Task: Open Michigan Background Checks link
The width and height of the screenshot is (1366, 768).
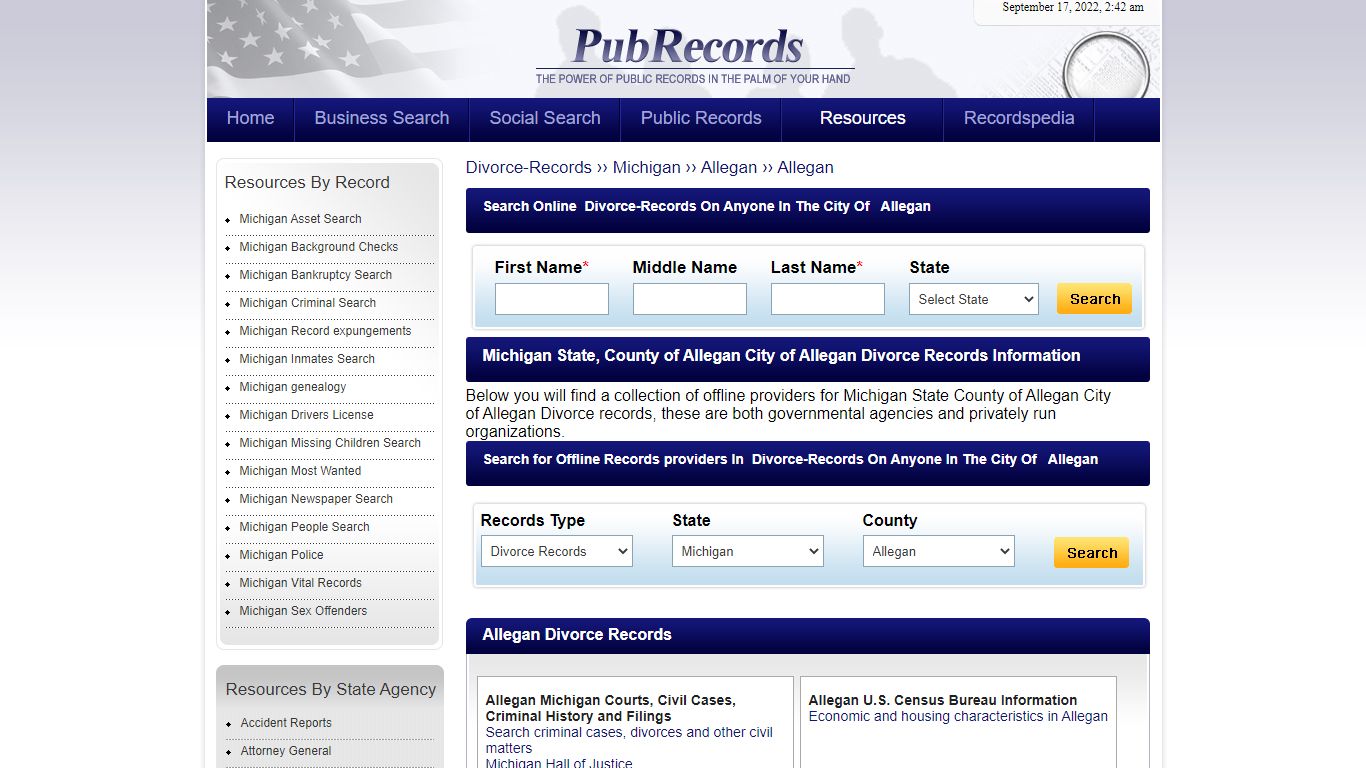Action: pos(318,247)
